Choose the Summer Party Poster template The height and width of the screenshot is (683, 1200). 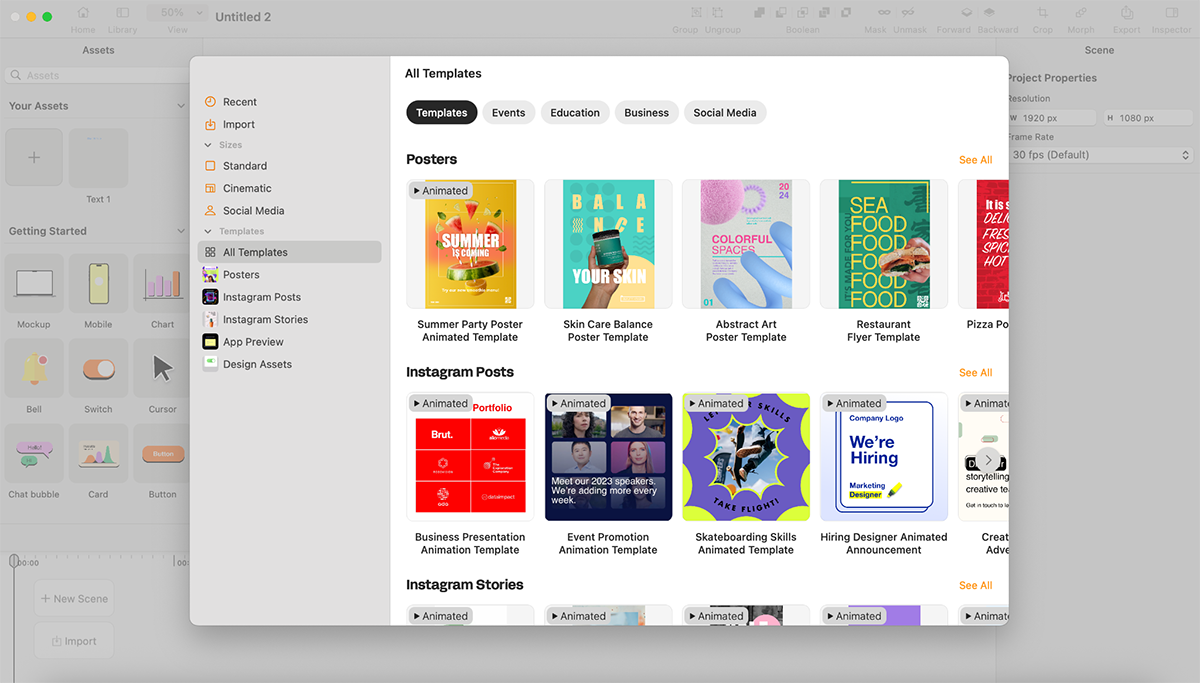coord(470,245)
